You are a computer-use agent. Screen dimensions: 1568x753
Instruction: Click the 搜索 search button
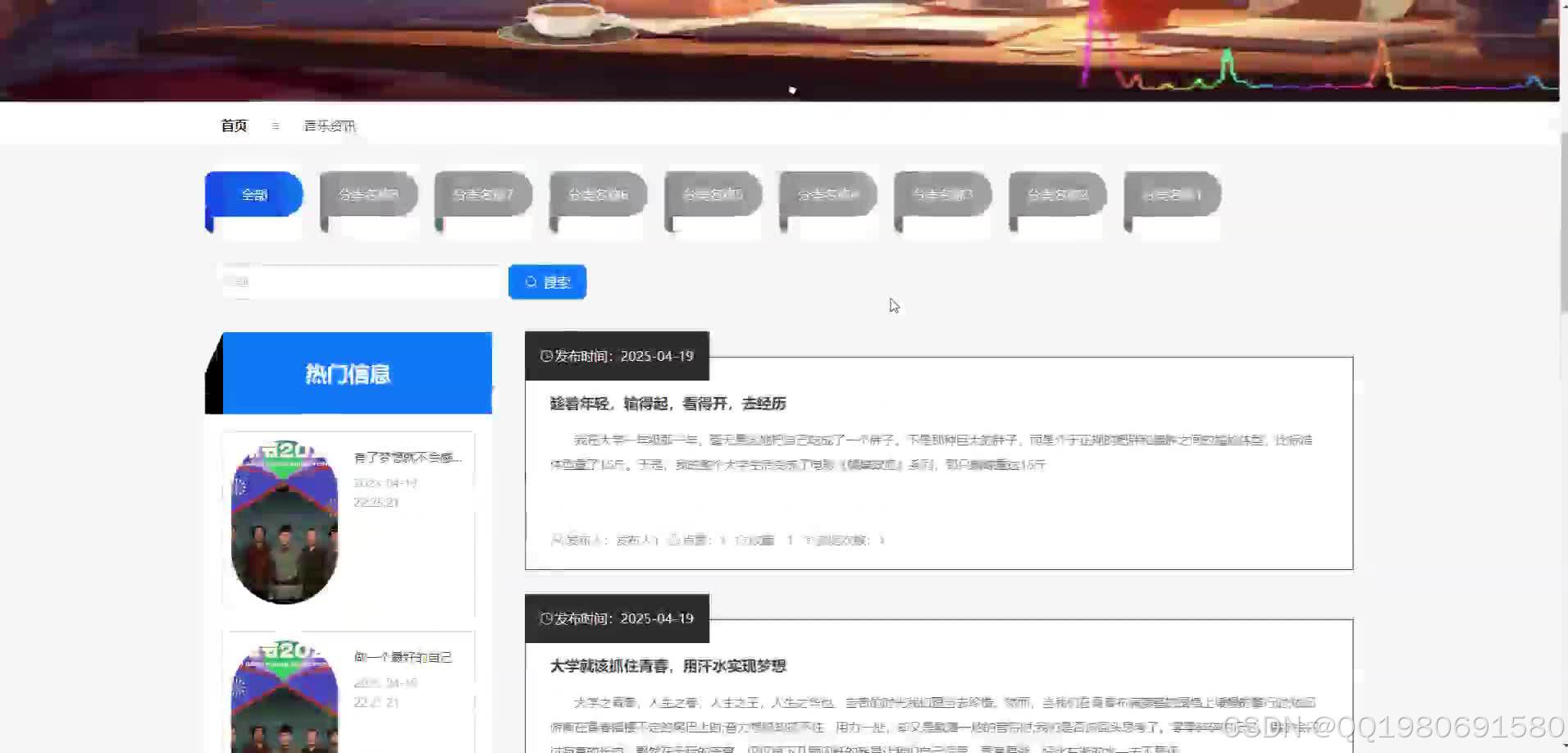(547, 281)
